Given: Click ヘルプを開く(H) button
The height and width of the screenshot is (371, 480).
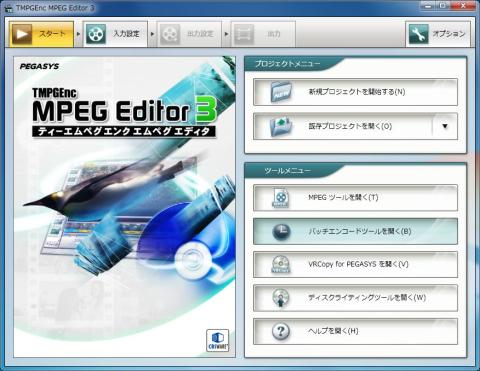Looking at the screenshot, I should pos(355,331).
